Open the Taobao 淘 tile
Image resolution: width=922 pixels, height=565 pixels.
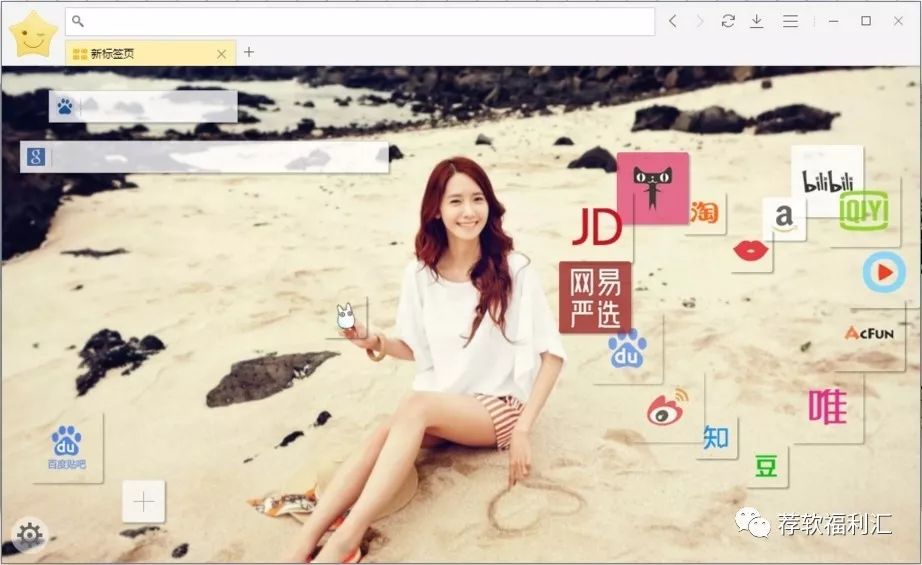coord(705,212)
